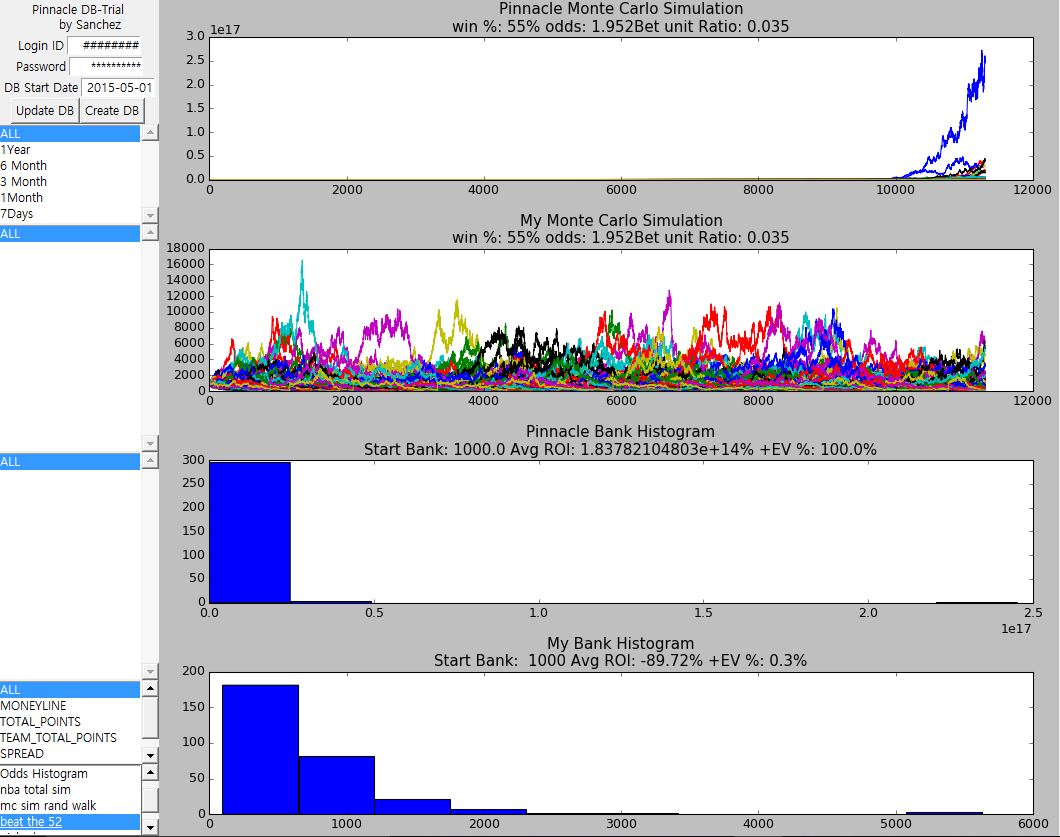
Task: Choose the mc sim rand walk entry
Action: coord(70,806)
